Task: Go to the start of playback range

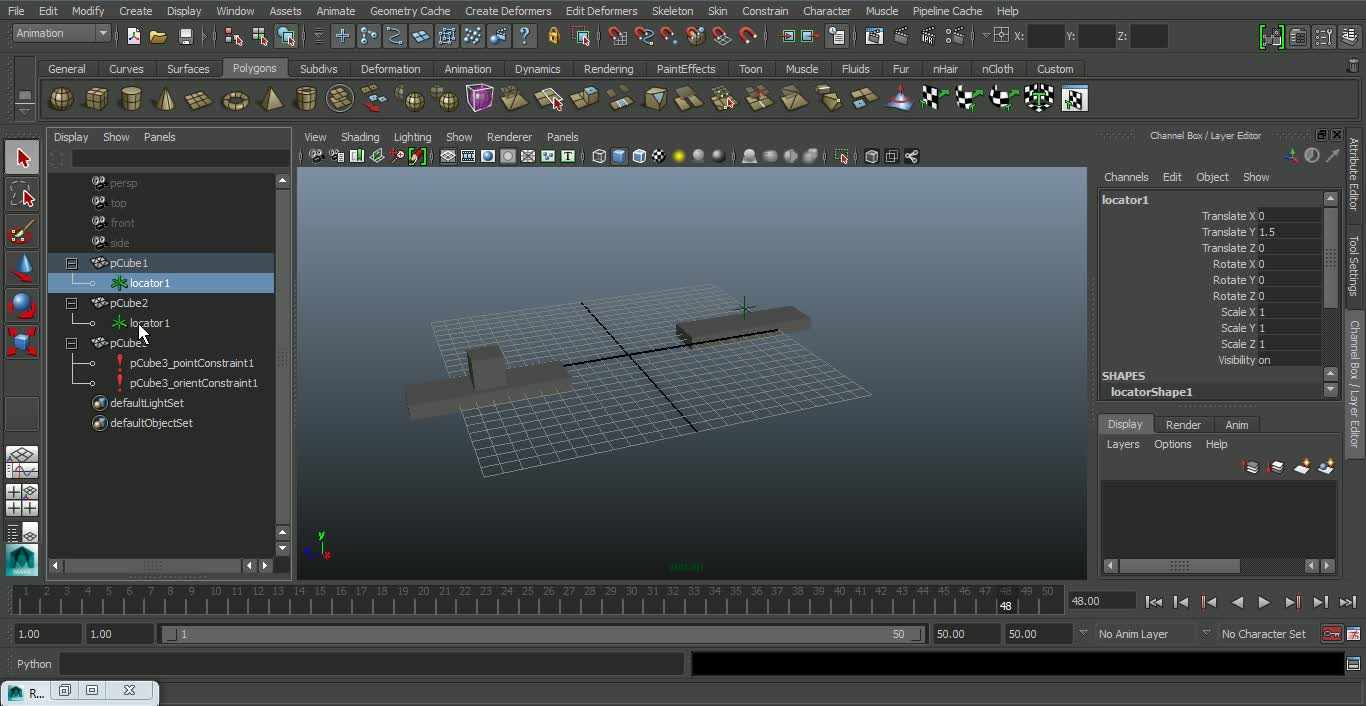Action: click(x=1153, y=602)
